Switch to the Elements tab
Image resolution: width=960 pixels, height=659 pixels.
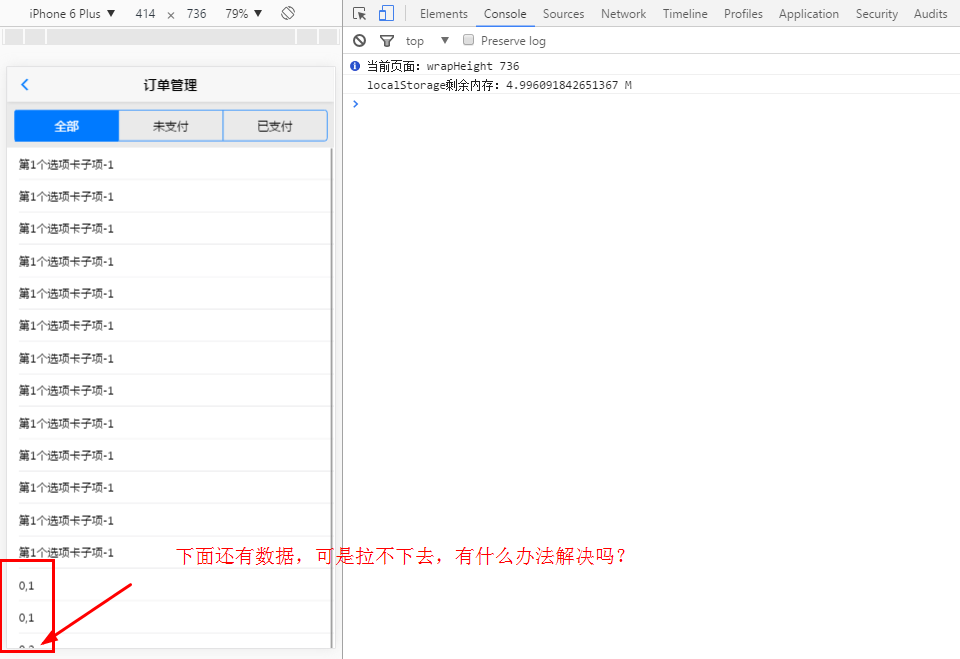443,14
